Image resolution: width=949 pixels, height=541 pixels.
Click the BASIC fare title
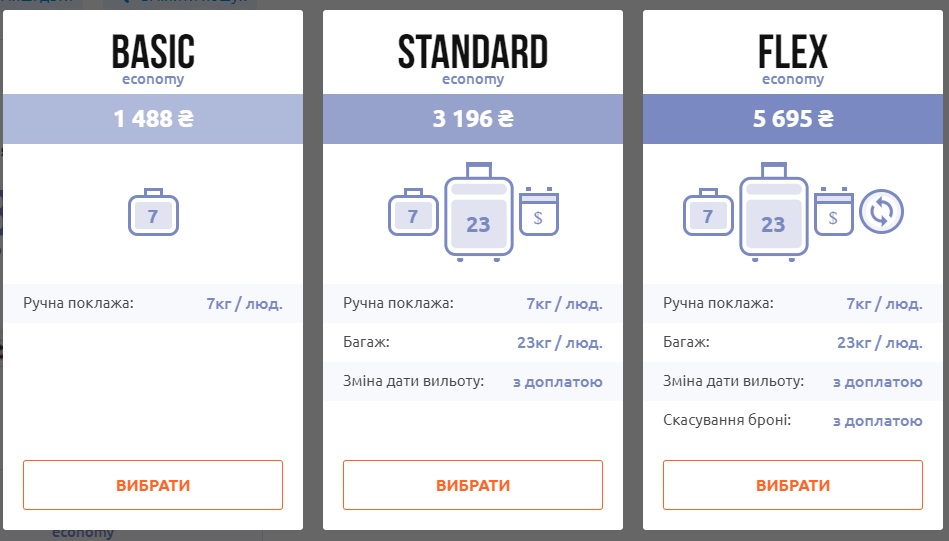point(153,52)
